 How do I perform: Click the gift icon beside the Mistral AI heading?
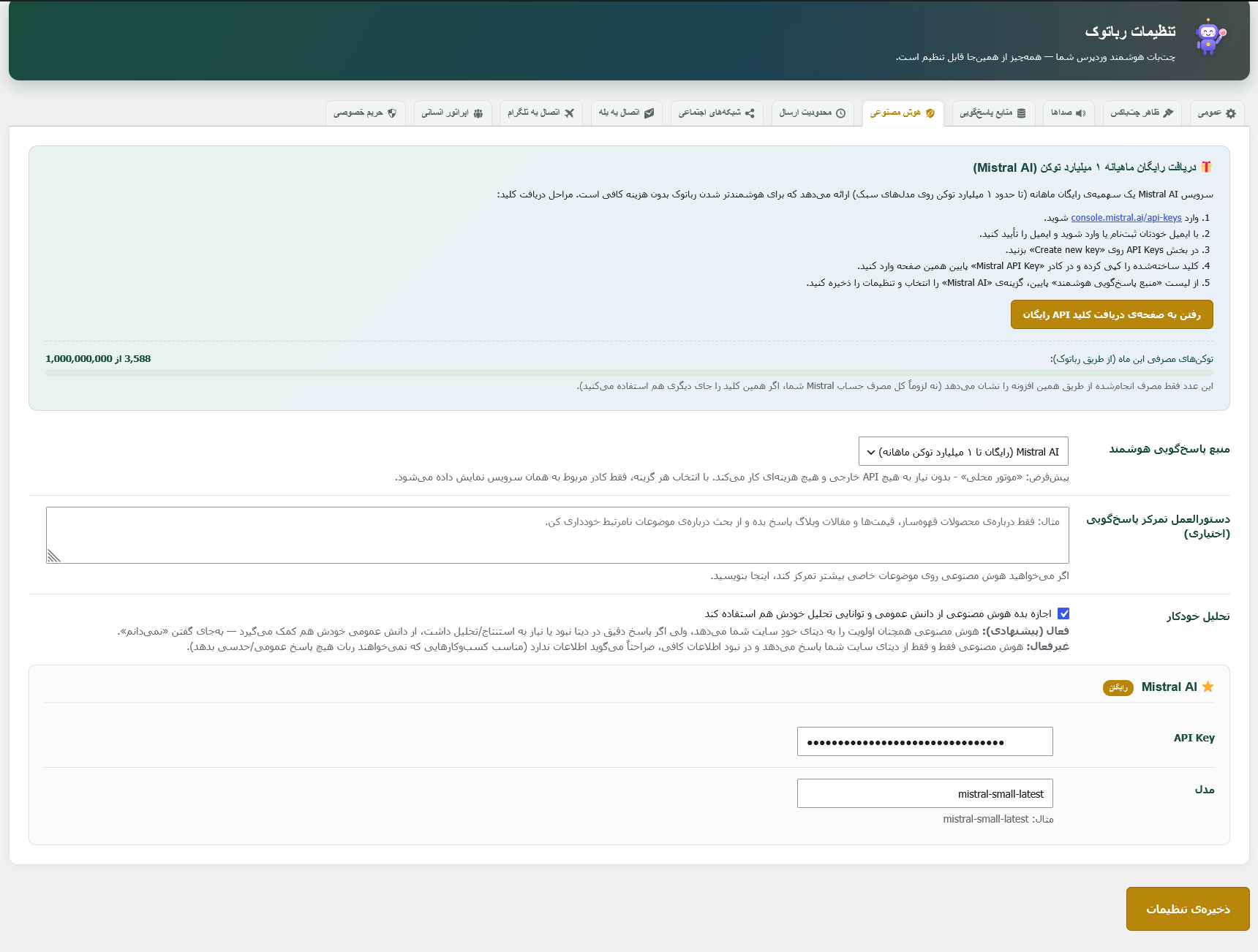1207,167
